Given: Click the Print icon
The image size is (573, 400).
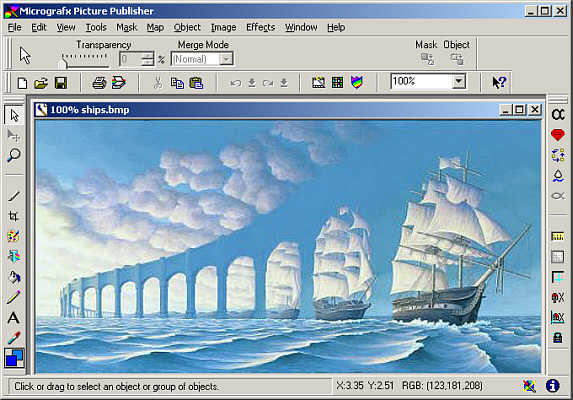Looking at the screenshot, I should tap(99, 83).
